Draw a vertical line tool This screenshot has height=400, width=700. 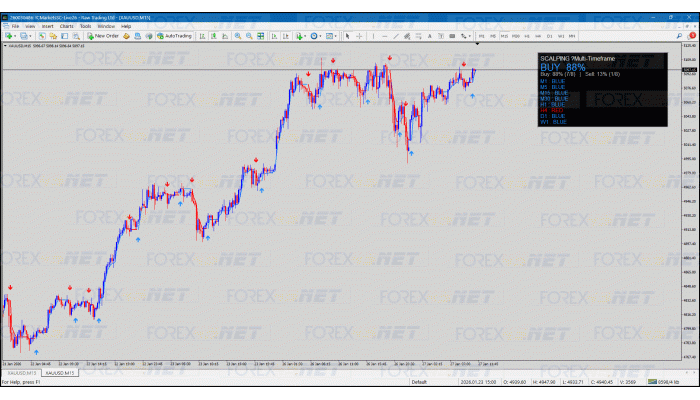click(373, 36)
